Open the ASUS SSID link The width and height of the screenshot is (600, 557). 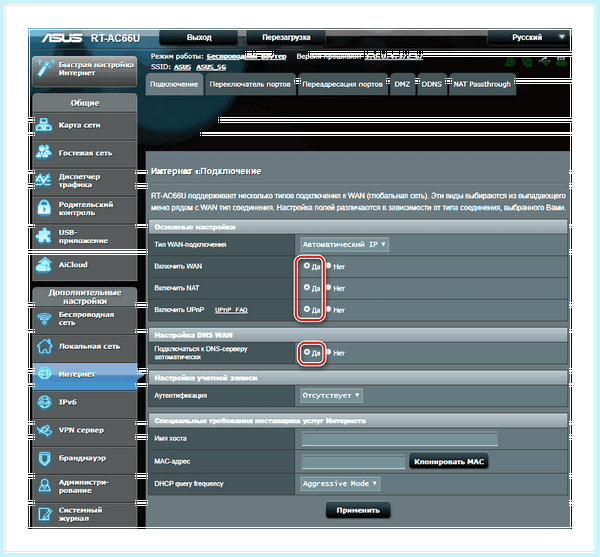182,67
